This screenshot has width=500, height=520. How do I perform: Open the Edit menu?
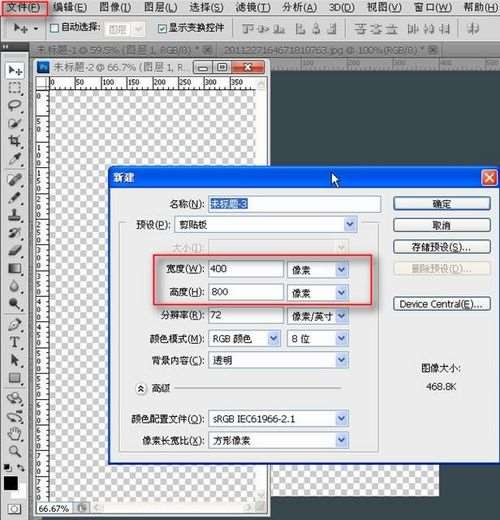point(70,7)
